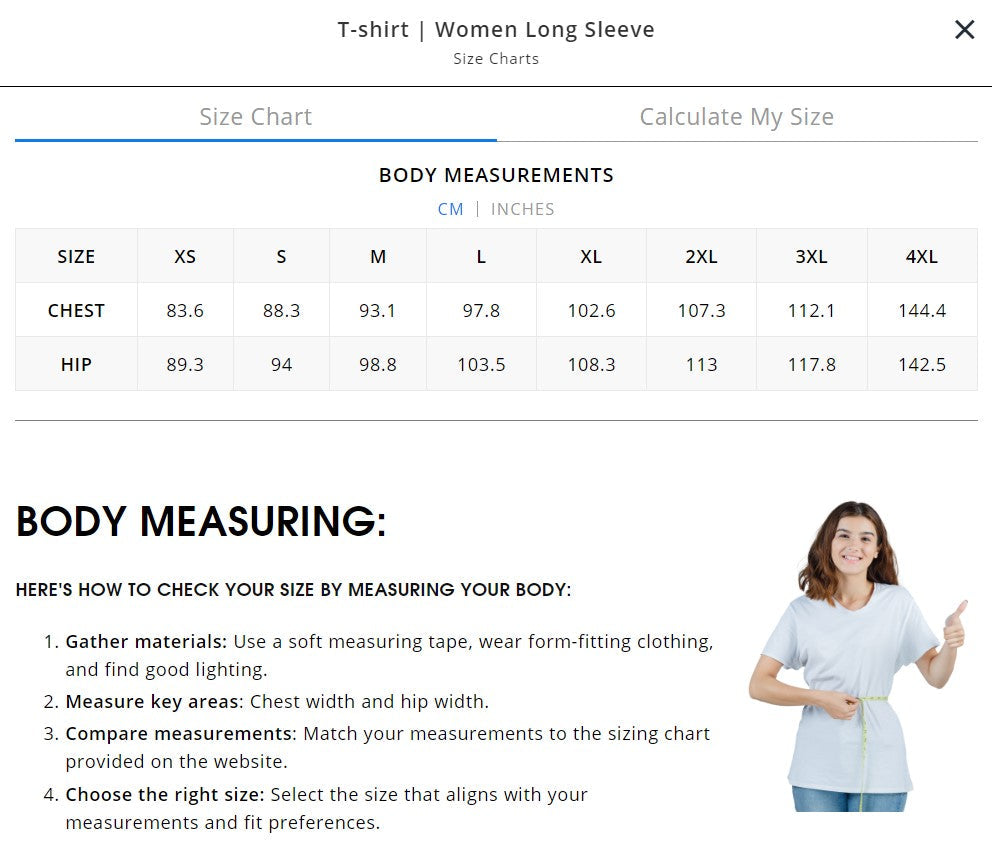Viewport: 992px width, 843px height.
Task: Click the XL size column header
Action: click(x=591, y=256)
